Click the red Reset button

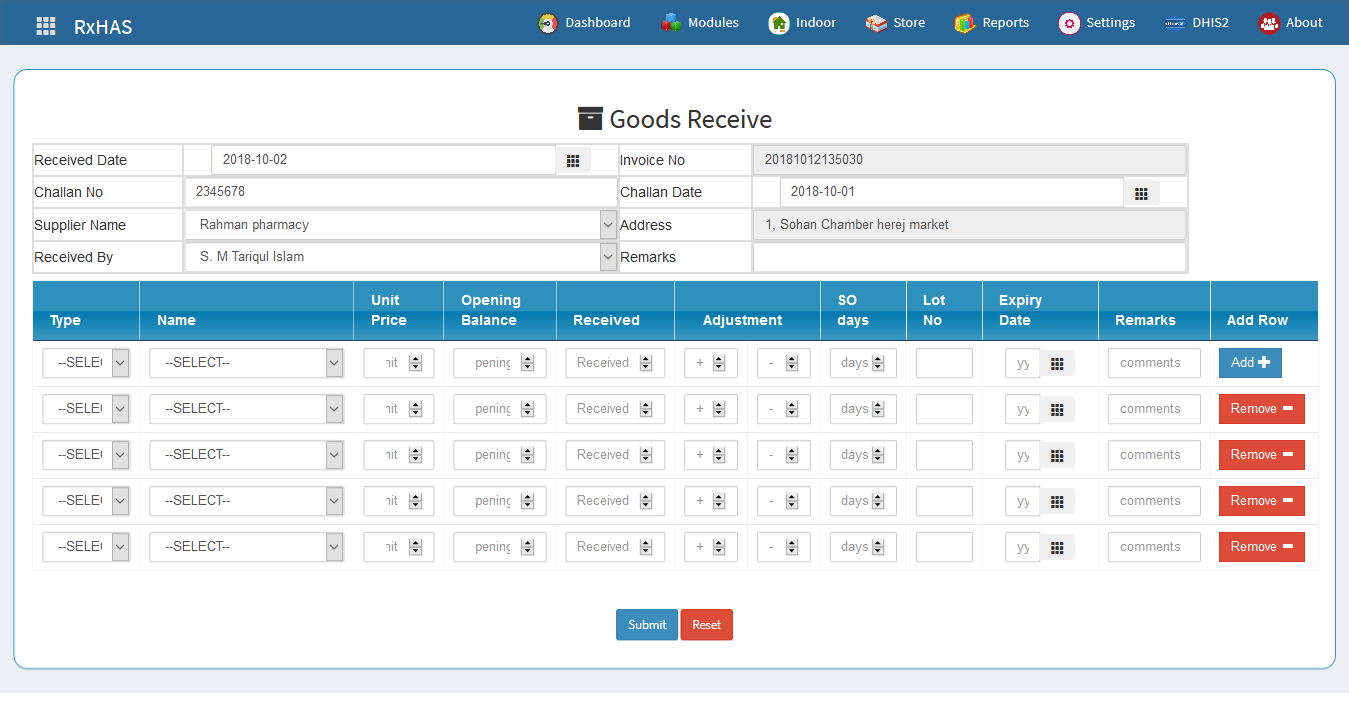coord(706,625)
